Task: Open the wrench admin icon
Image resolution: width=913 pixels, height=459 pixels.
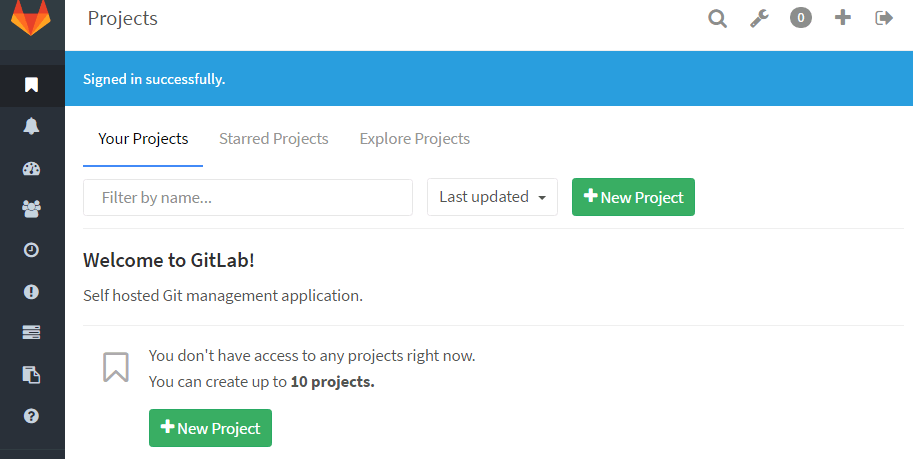Action: 759,18
